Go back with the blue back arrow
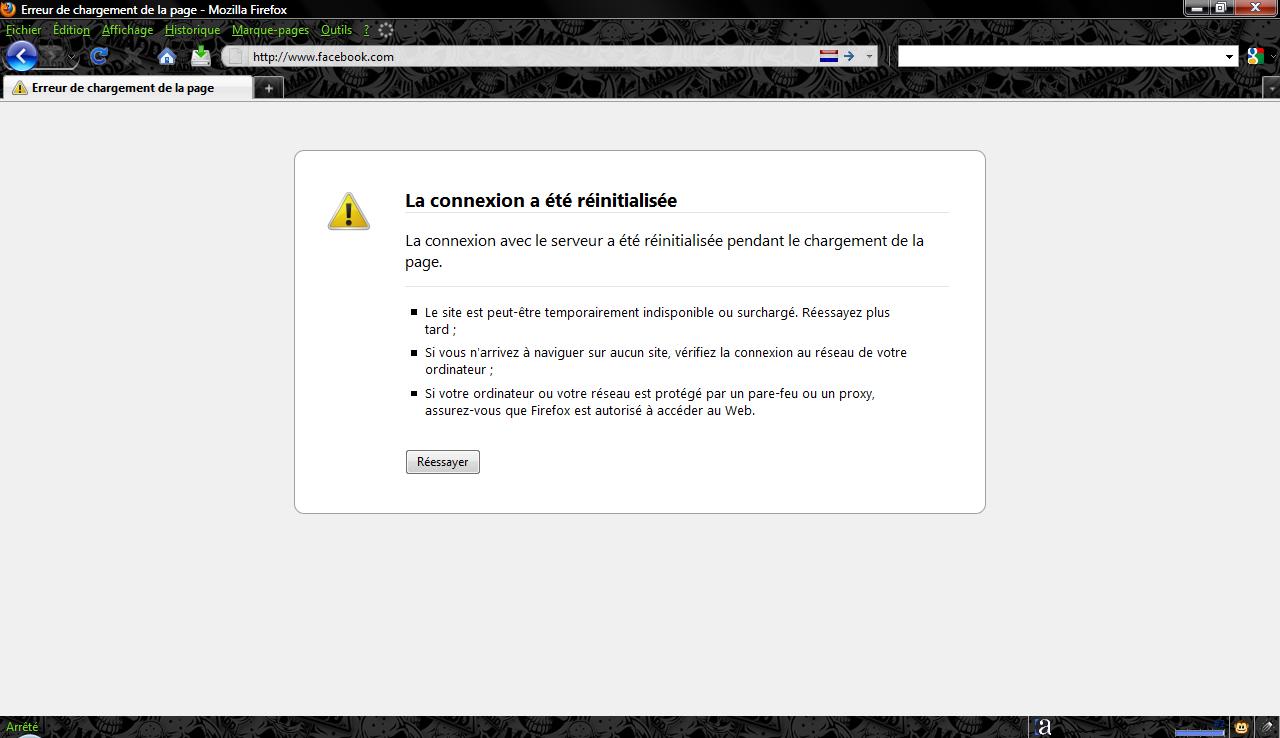Image resolution: width=1280 pixels, height=738 pixels. [22, 56]
